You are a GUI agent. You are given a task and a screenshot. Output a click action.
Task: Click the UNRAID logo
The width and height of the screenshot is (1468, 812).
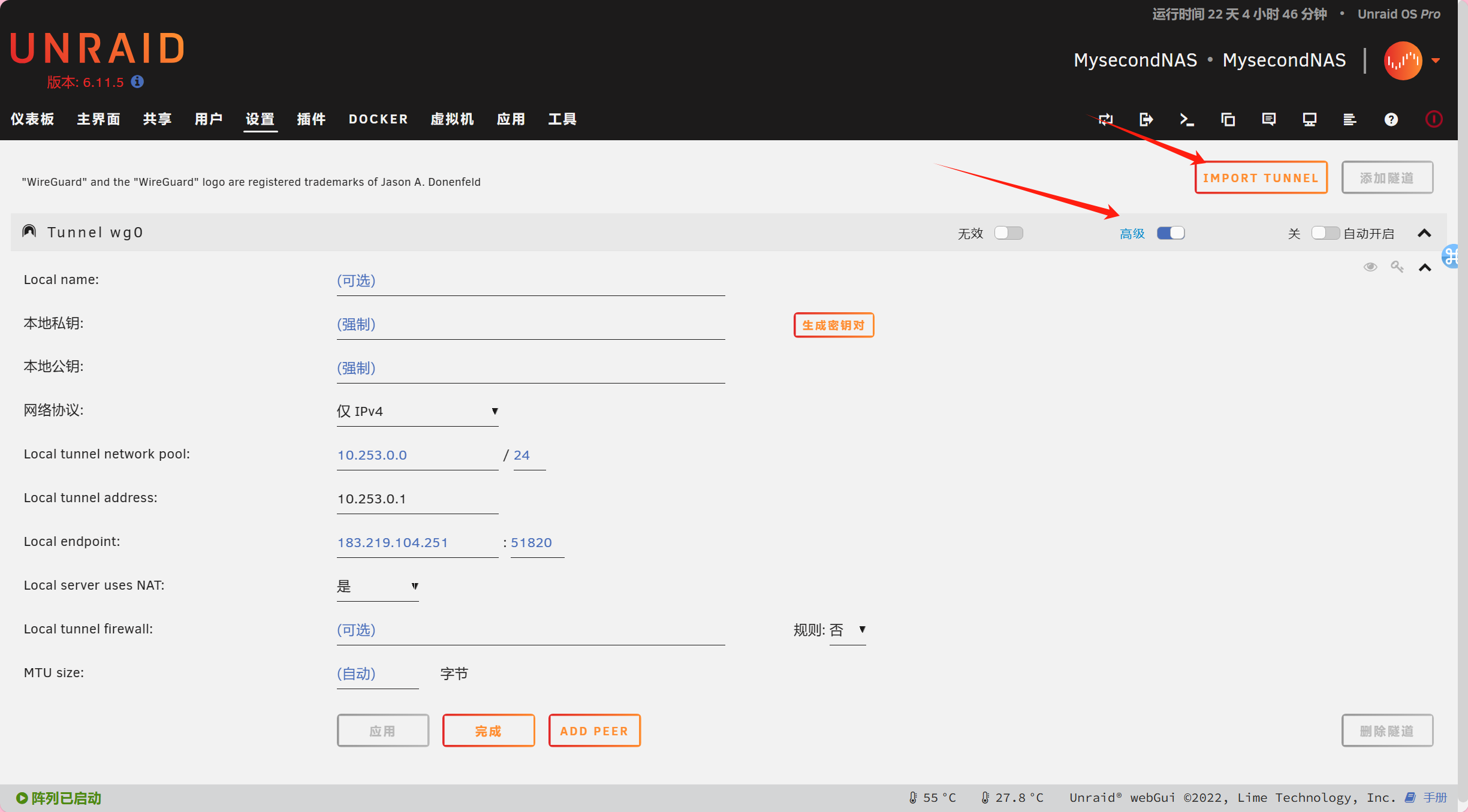[x=97, y=49]
